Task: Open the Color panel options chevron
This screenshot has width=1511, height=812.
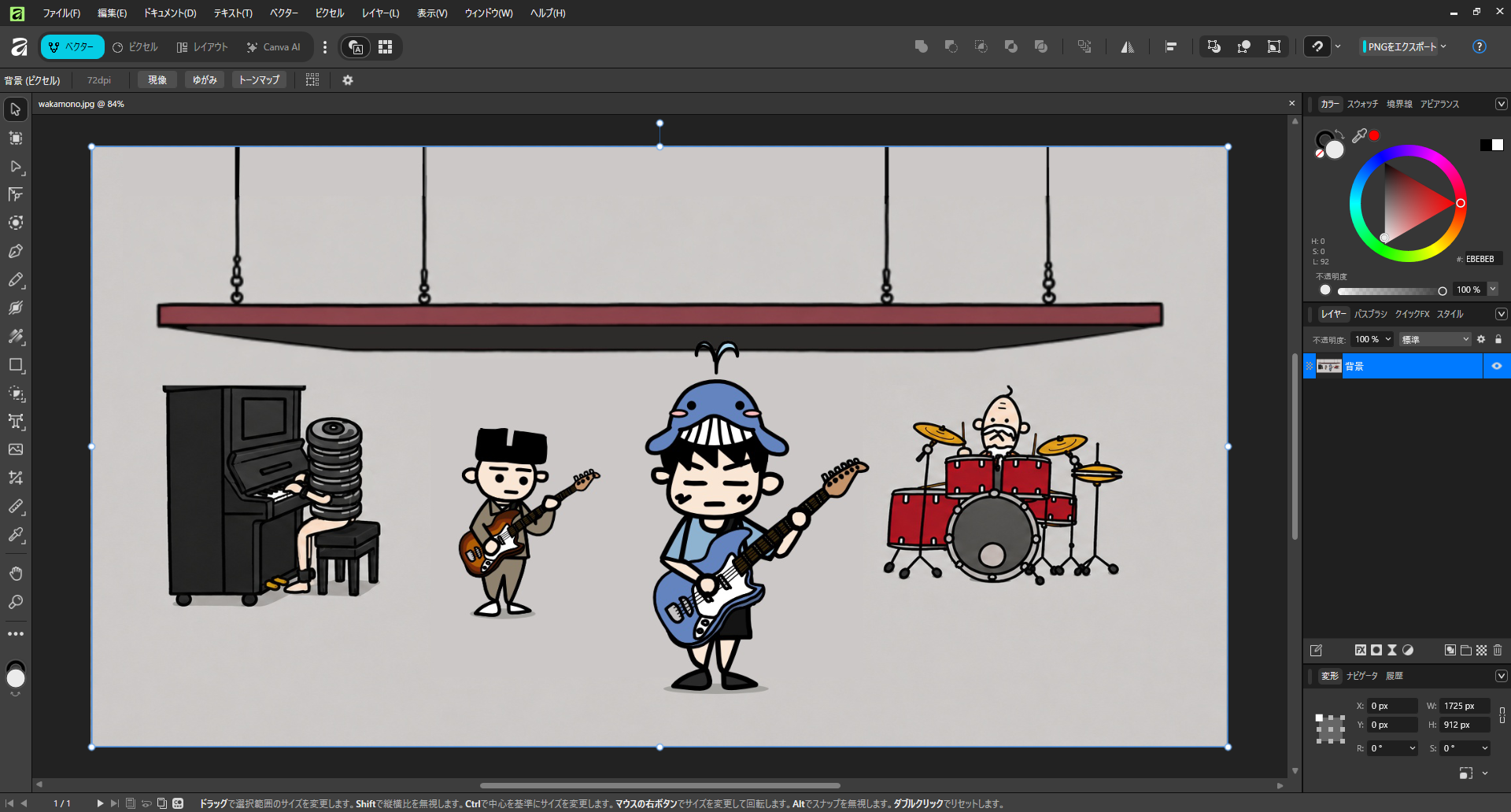Action: (1501, 104)
